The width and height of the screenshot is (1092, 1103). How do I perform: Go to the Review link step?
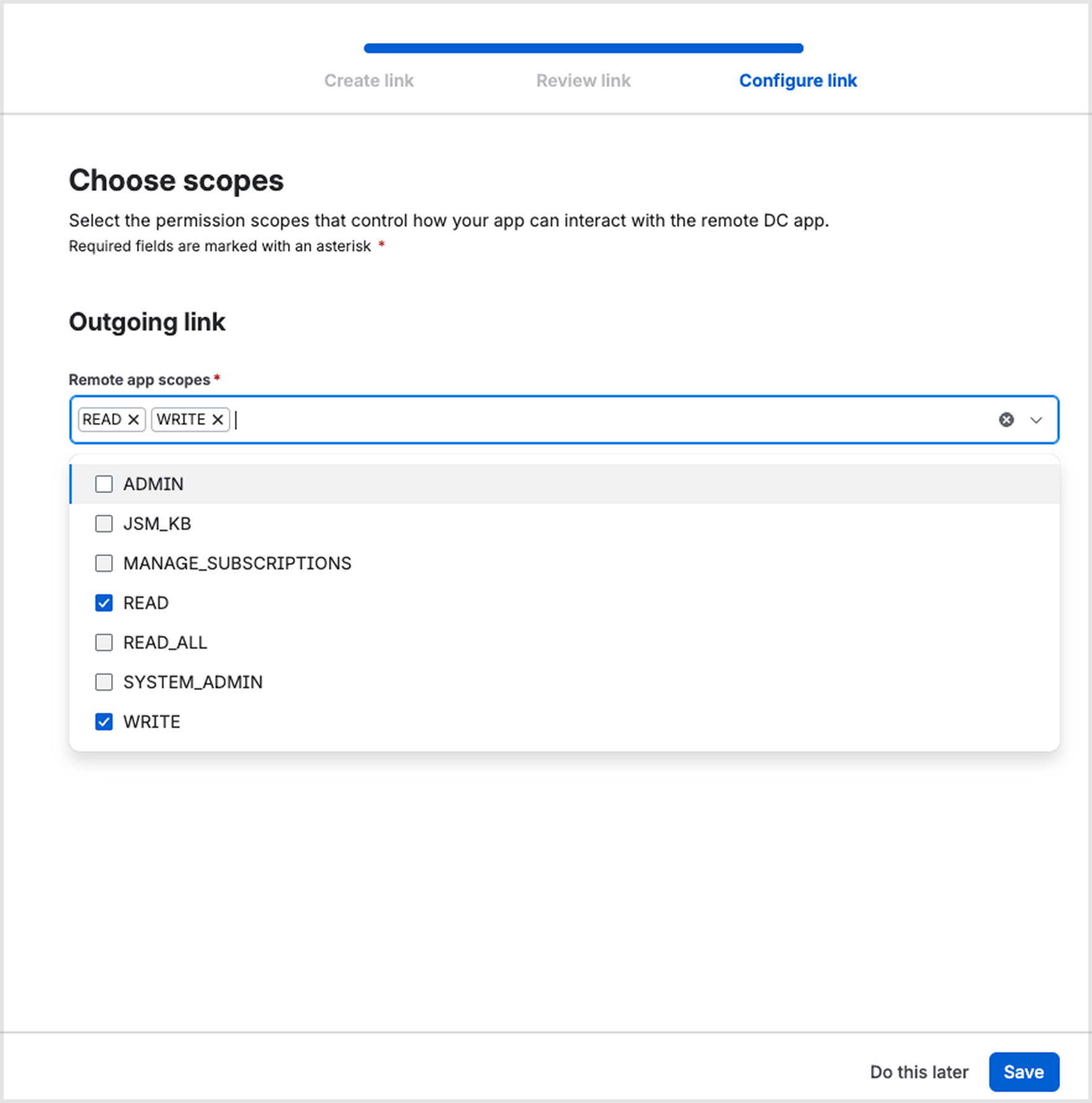coord(583,80)
